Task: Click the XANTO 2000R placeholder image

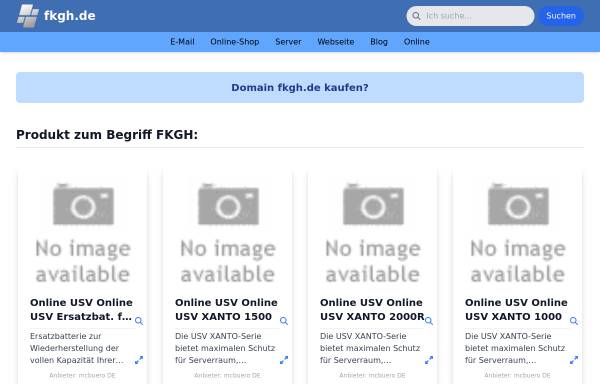Action: pyautogui.click(x=373, y=233)
